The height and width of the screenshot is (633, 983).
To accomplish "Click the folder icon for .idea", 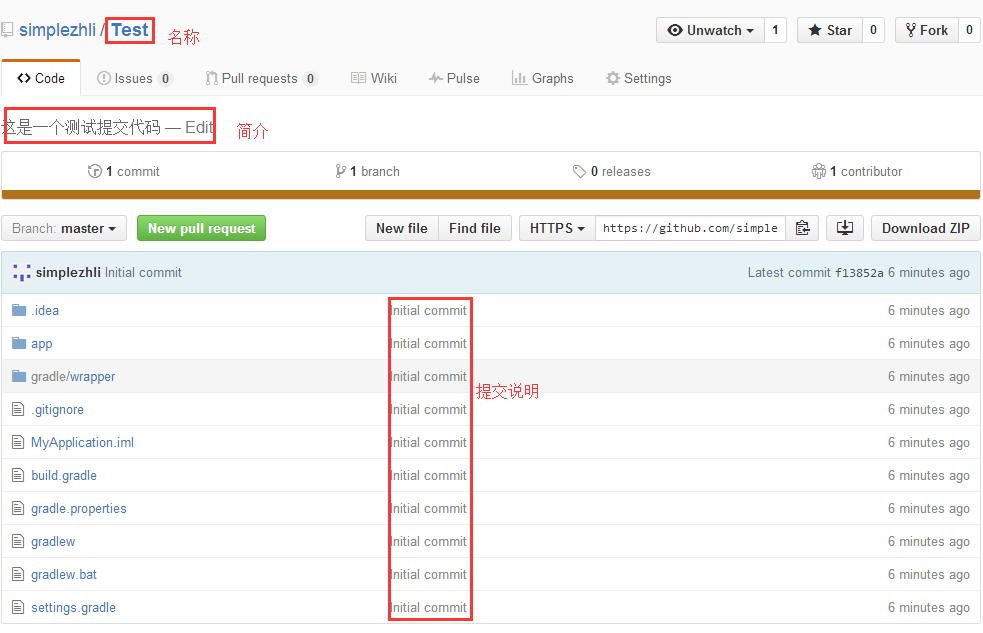I will (19, 310).
